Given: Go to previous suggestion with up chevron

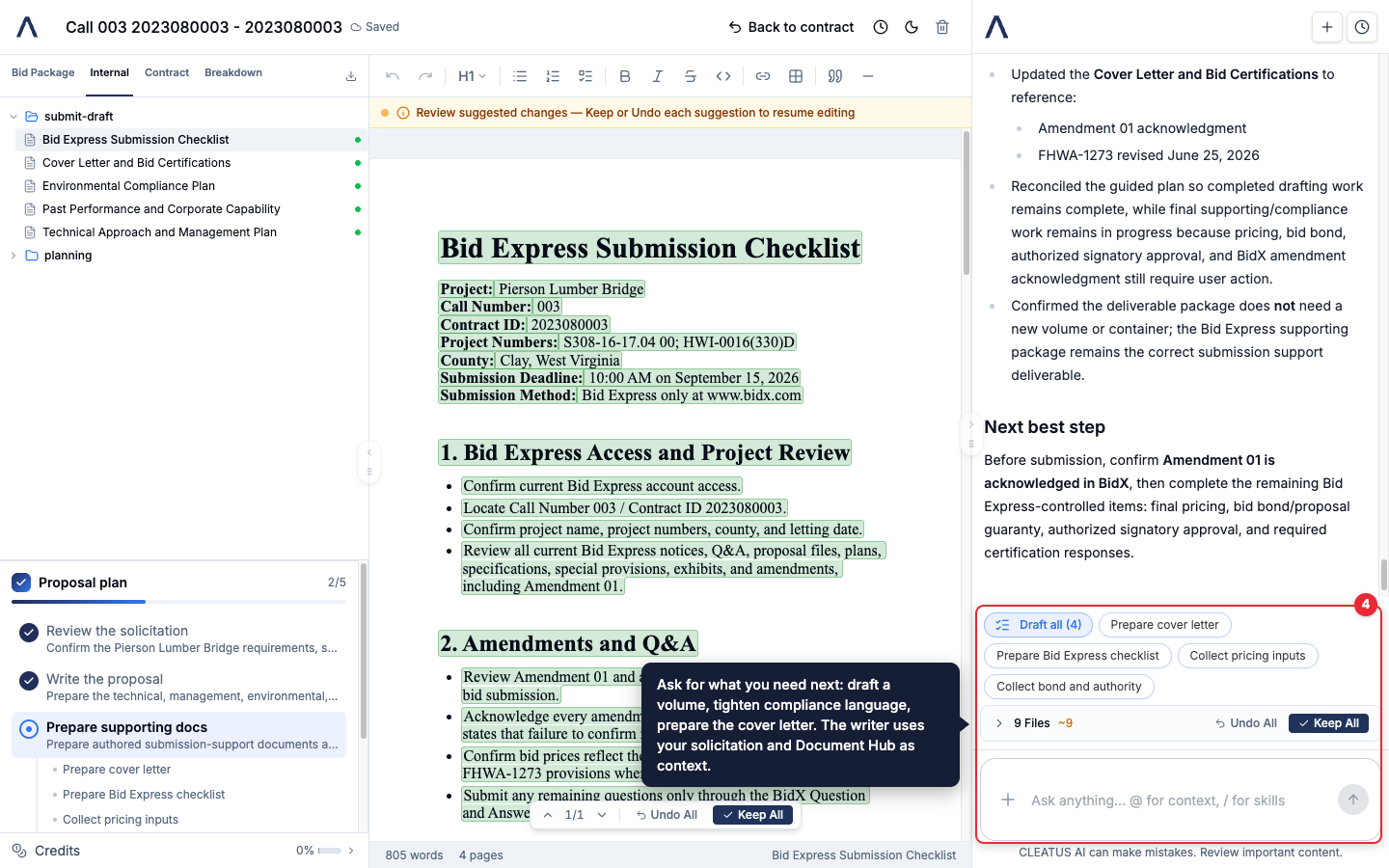Looking at the screenshot, I should (x=548, y=815).
